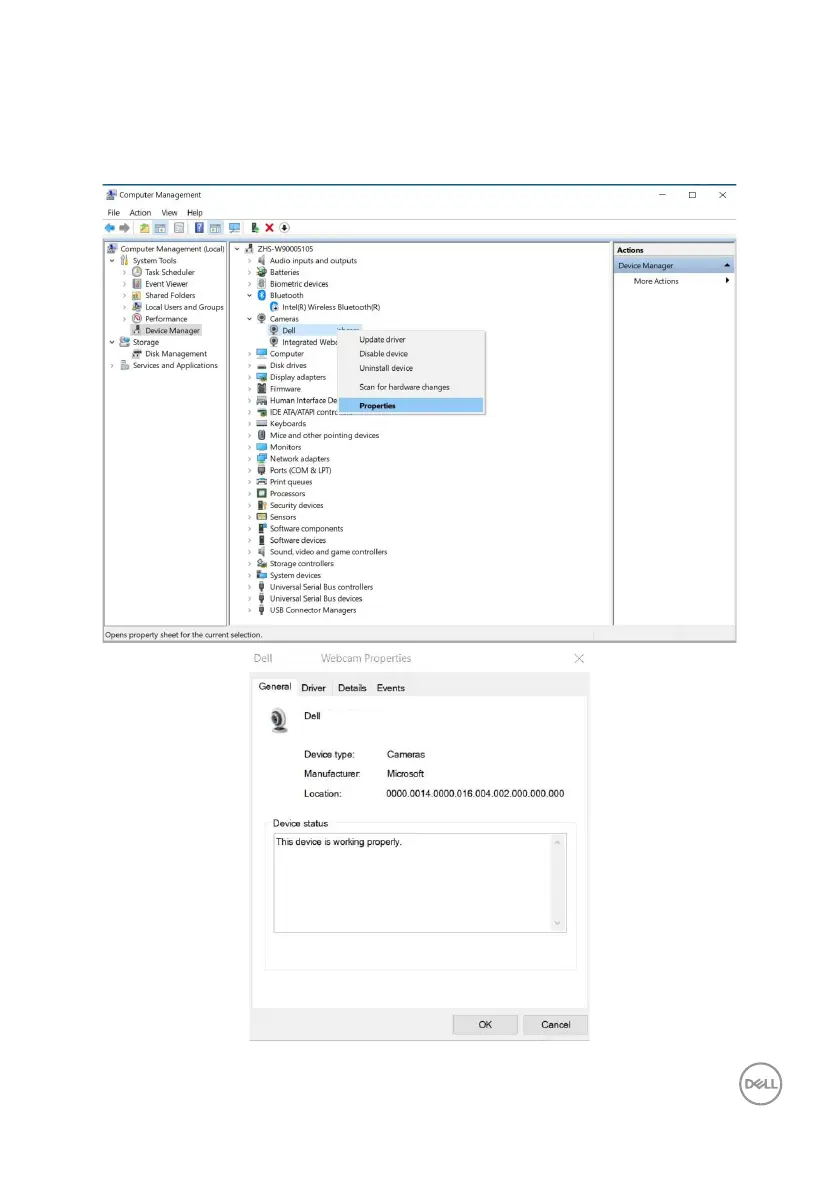Open the Help menu
Viewport: 839px width, 1191px height.
(195, 213)
